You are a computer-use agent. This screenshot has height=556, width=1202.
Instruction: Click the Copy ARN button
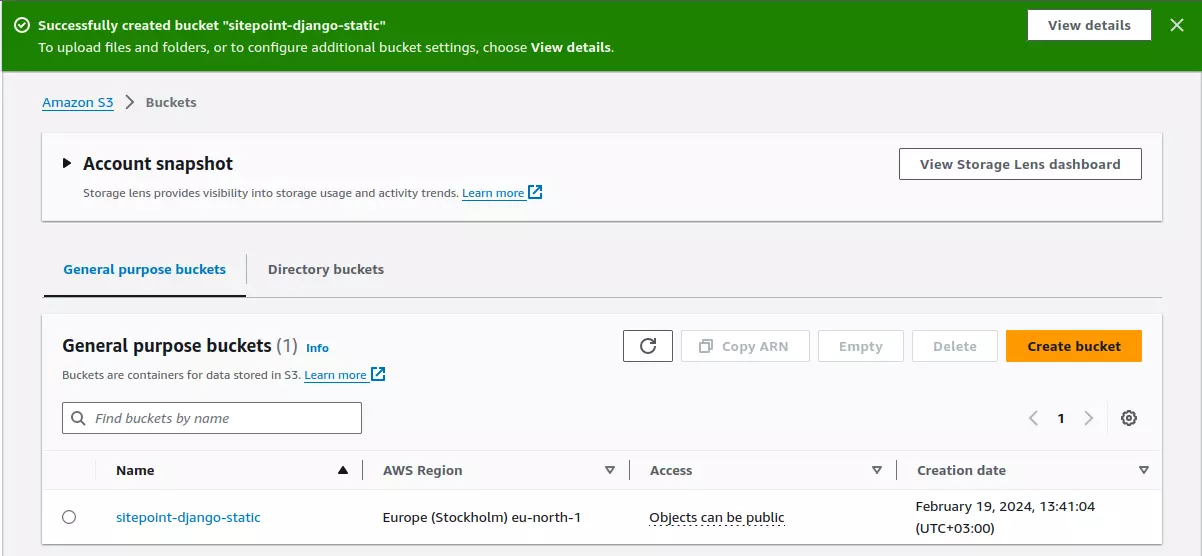[745, 346]
